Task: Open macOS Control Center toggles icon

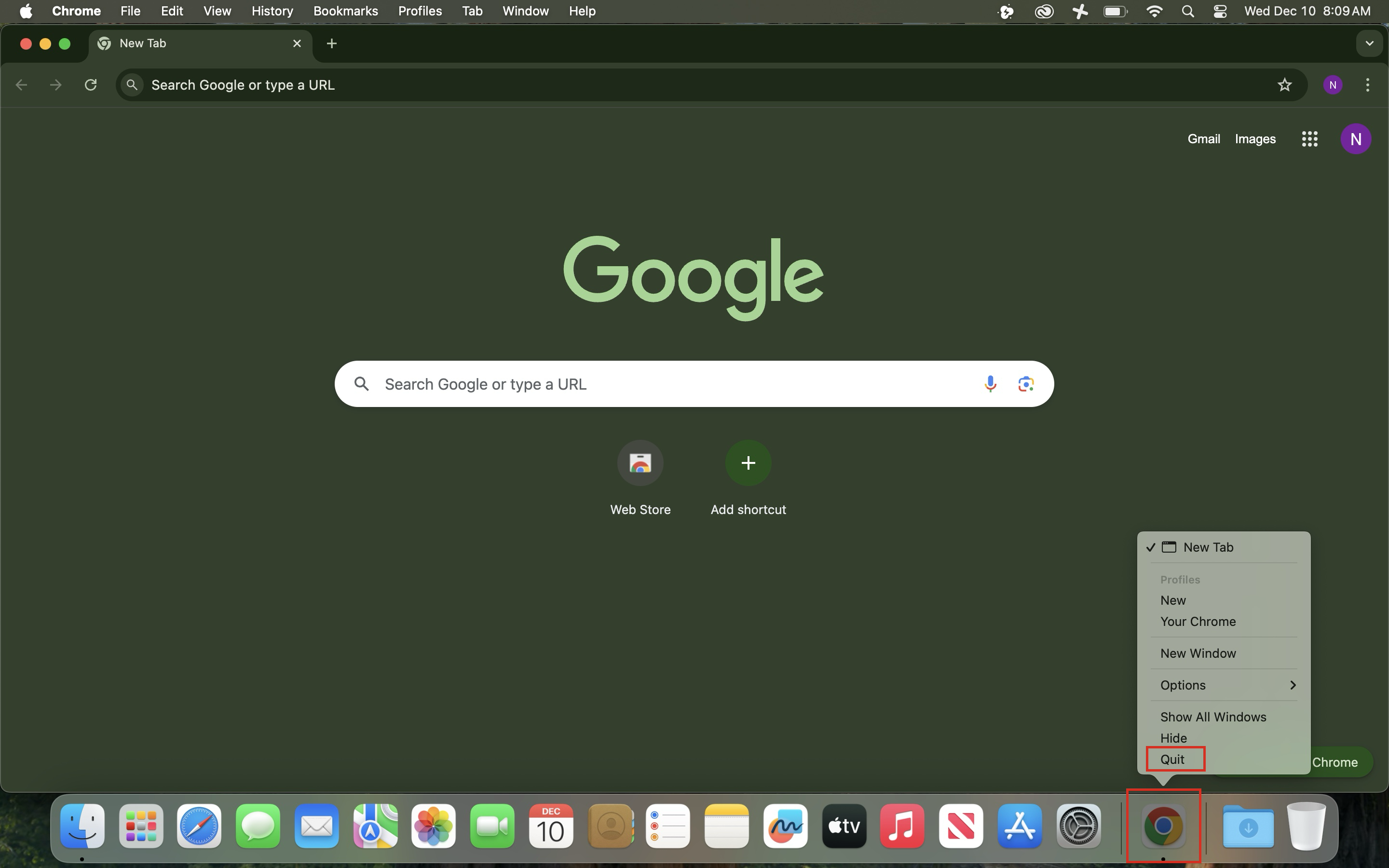Action: tap(1220, 11)
